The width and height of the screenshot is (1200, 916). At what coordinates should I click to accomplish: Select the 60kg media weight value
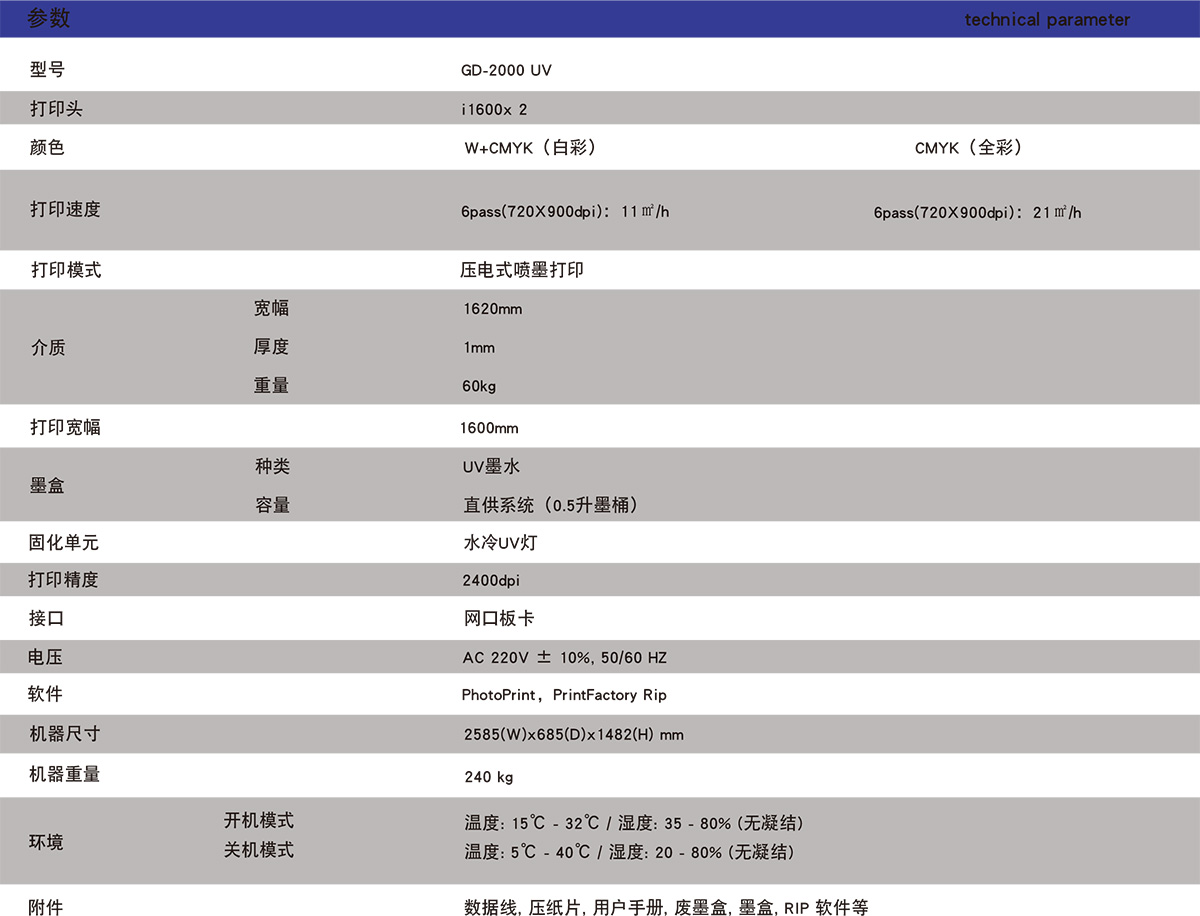[x=479, y=386]
